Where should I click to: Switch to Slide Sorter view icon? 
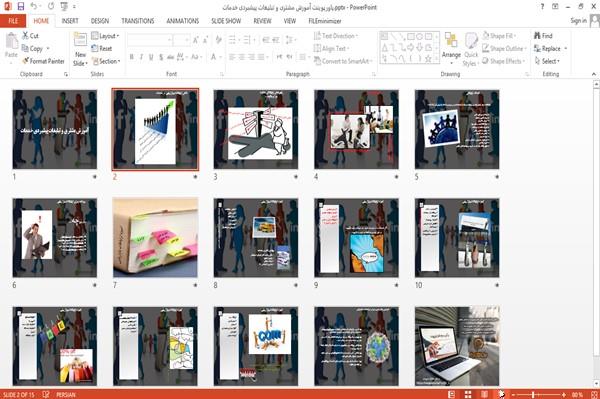[468, 394]
